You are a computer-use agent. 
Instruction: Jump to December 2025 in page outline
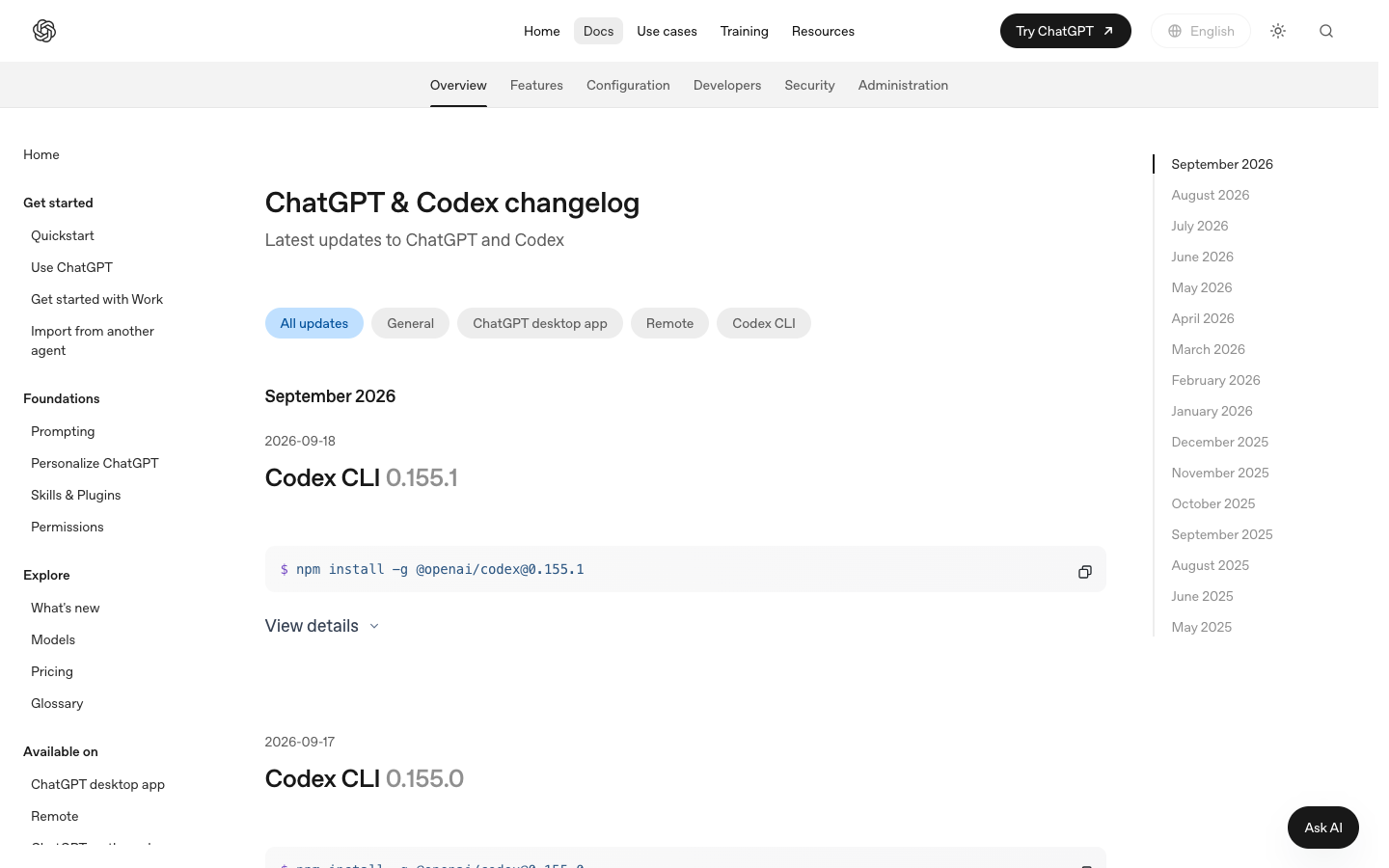[1220, 442]
